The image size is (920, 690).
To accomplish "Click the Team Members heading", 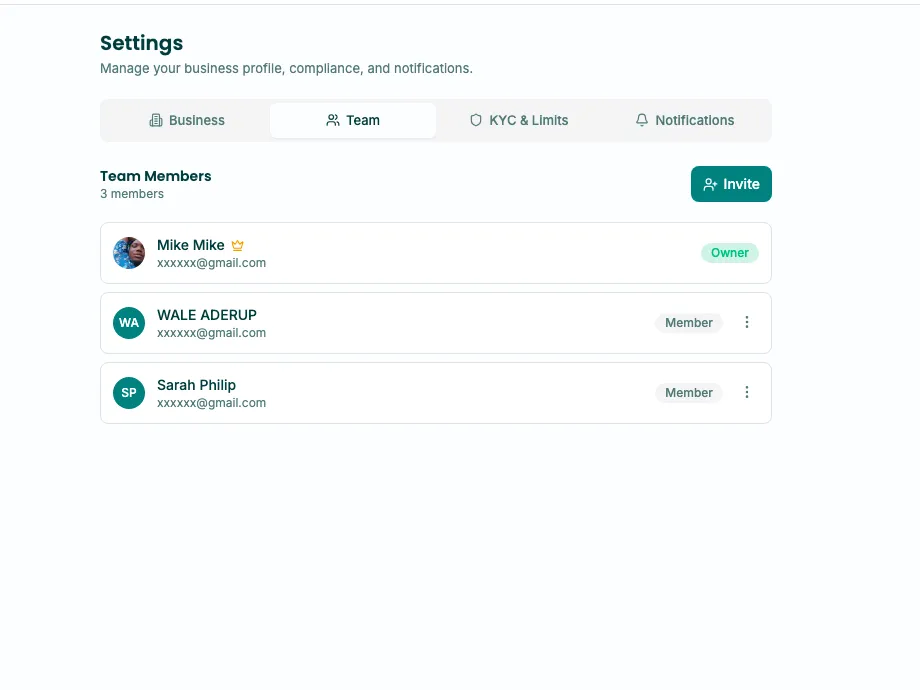I will (x=155, y=176).
